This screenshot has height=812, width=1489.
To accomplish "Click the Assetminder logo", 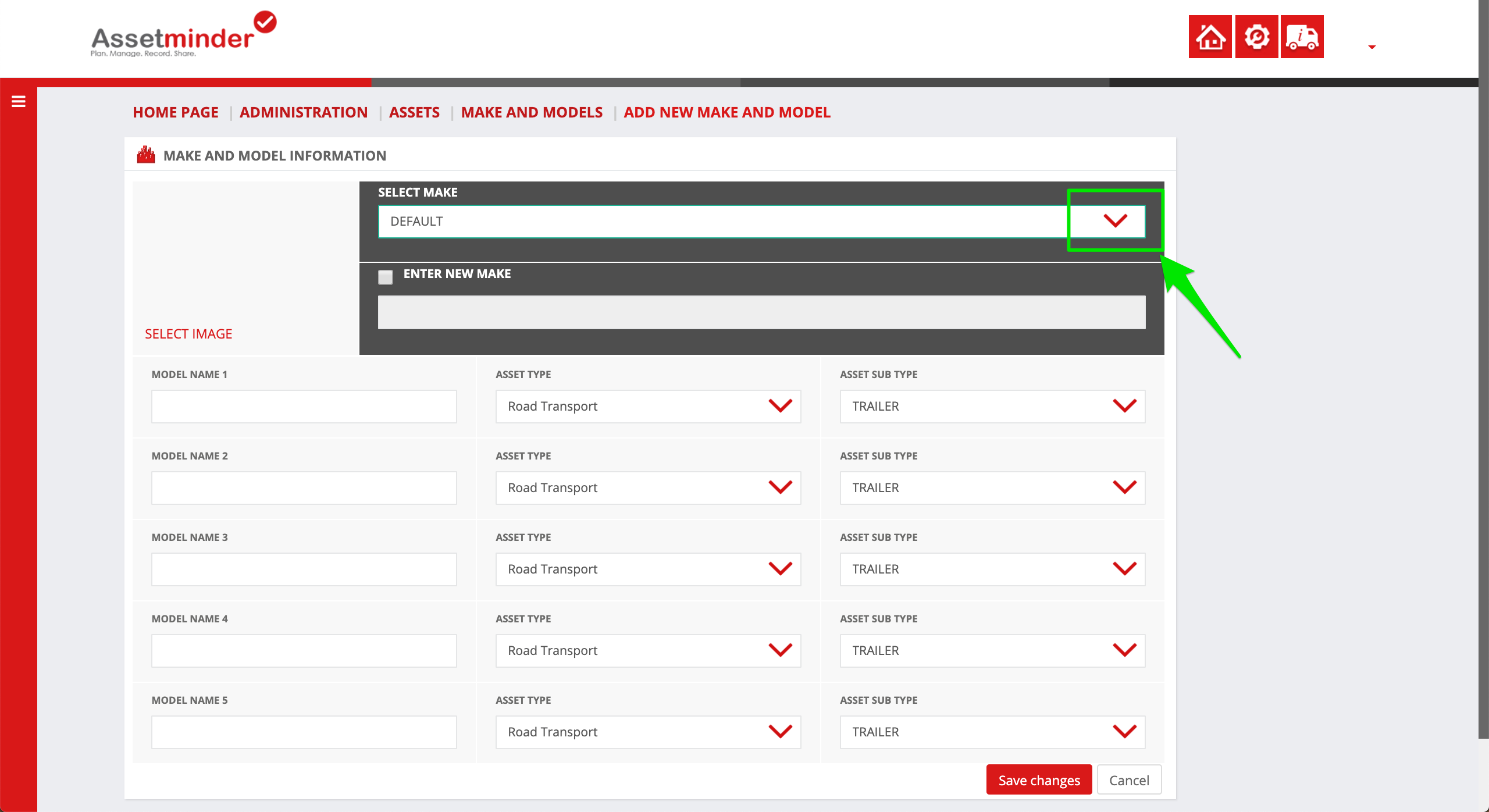I will click(183, 35).
